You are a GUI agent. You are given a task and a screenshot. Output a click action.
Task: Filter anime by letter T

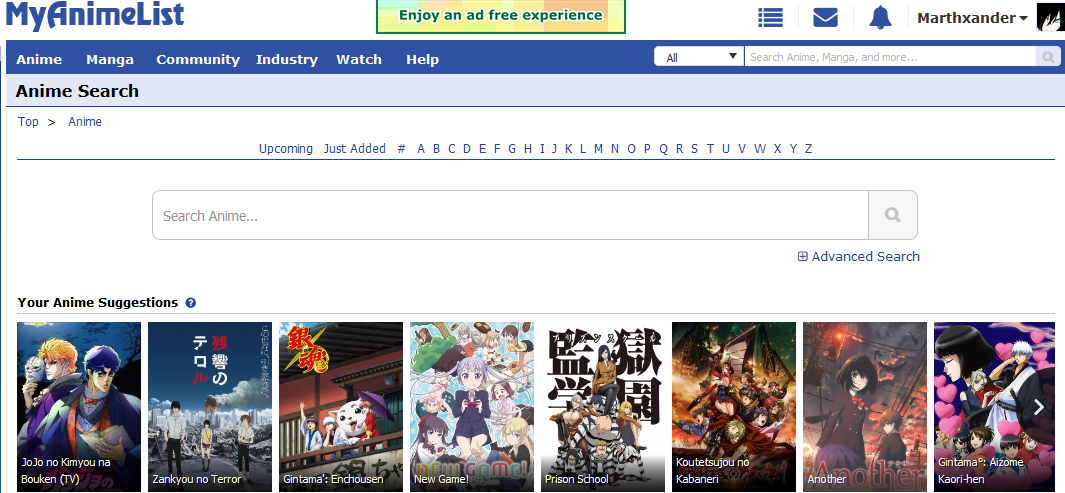(710, 149)
